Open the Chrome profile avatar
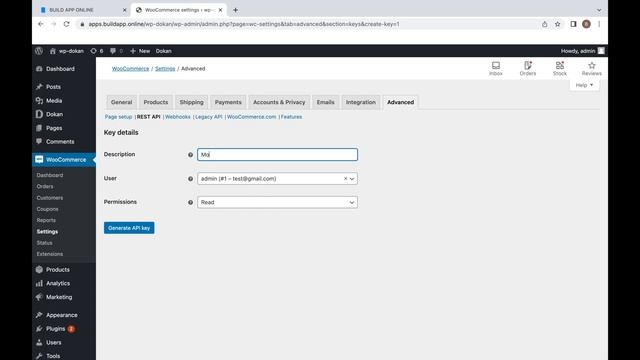 [x=586, y=24]
